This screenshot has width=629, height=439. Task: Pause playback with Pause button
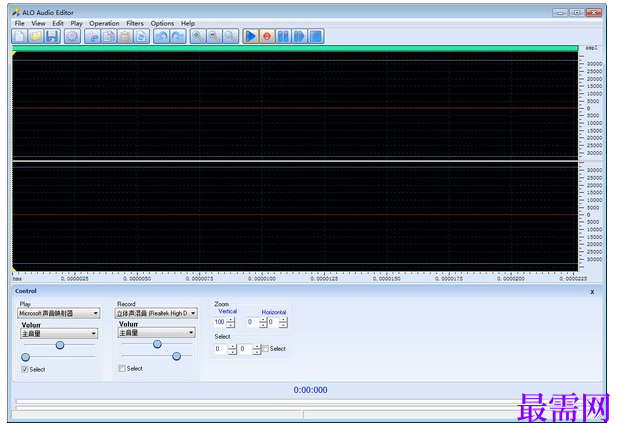point(283,37)
